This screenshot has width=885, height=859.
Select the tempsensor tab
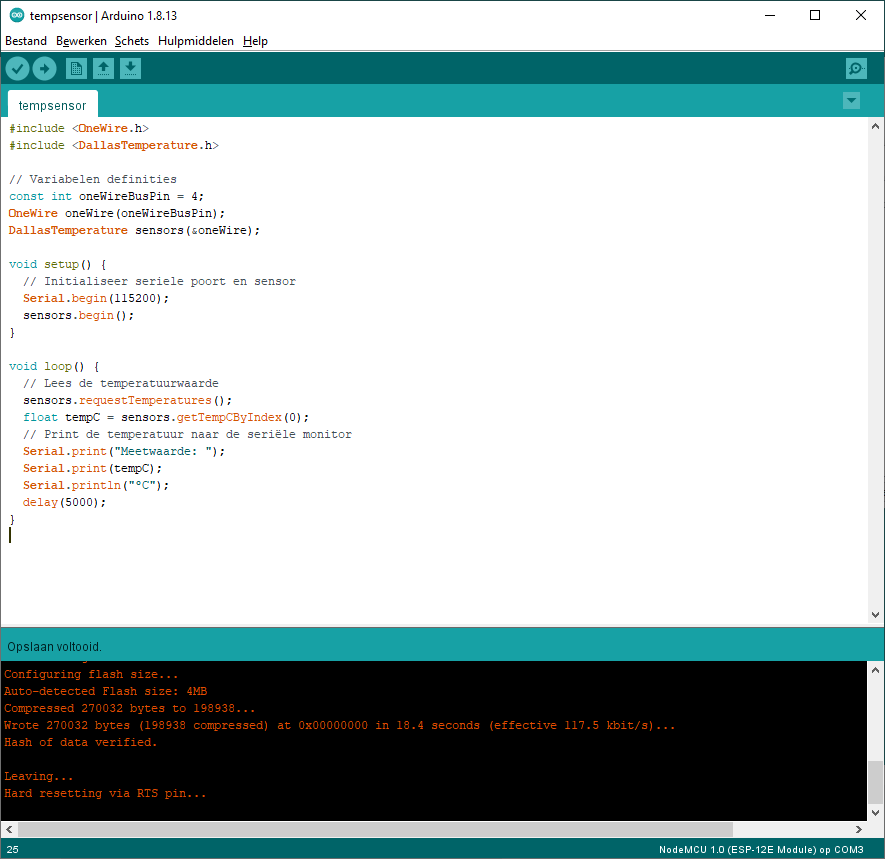click(52, 105)
